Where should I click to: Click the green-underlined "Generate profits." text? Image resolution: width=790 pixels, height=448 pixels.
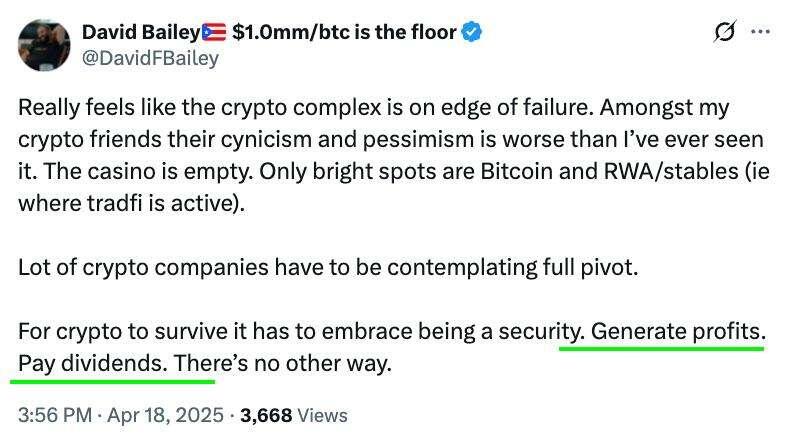tap(678, 332)
